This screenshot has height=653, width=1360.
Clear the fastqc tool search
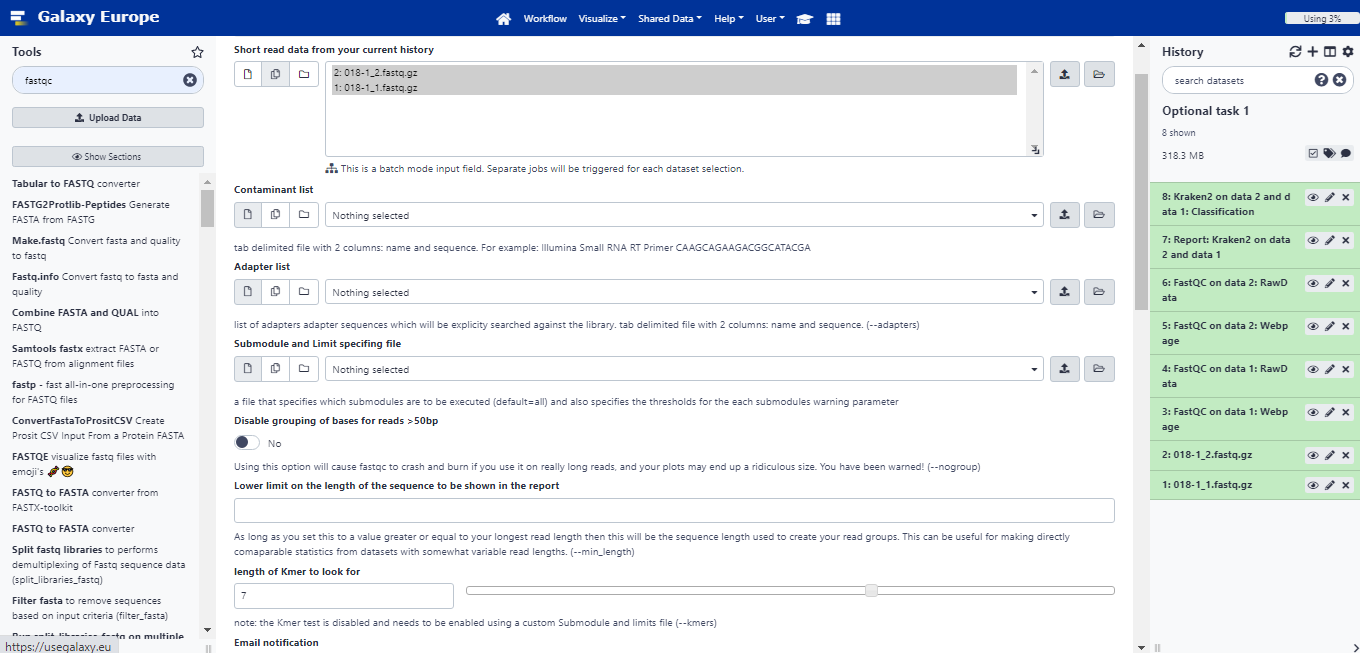click(190, 80)
